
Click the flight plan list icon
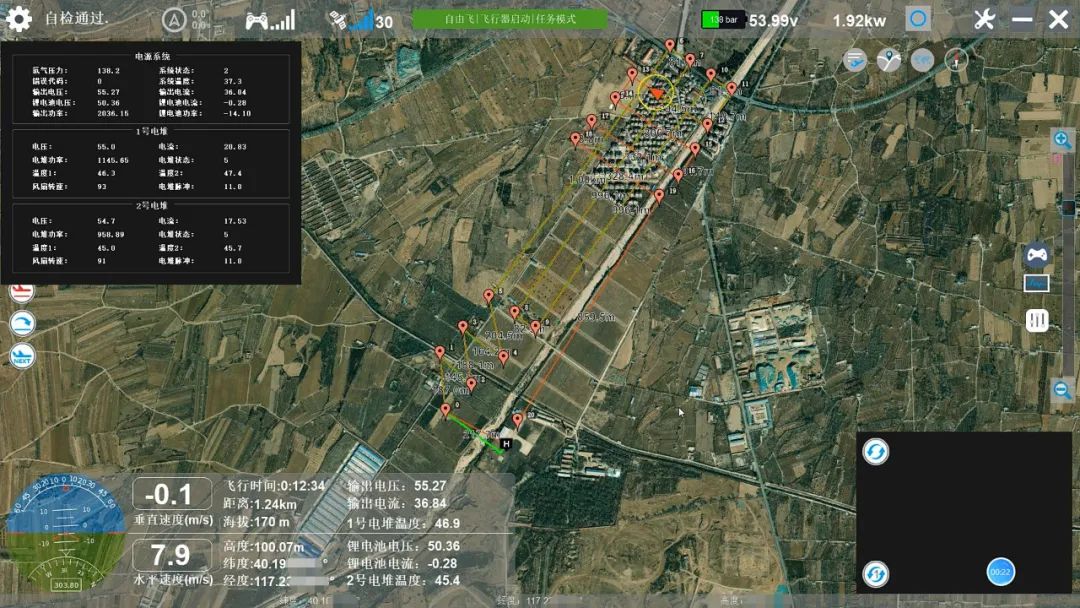(x=855, y=61)
